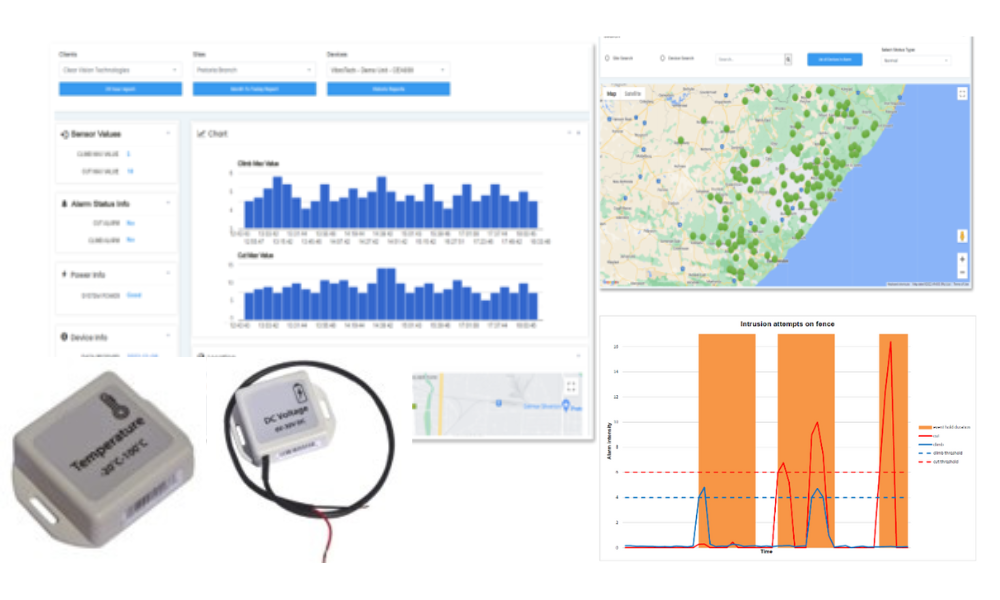
Task: Click the search magnifier icon
Action: 788,60
